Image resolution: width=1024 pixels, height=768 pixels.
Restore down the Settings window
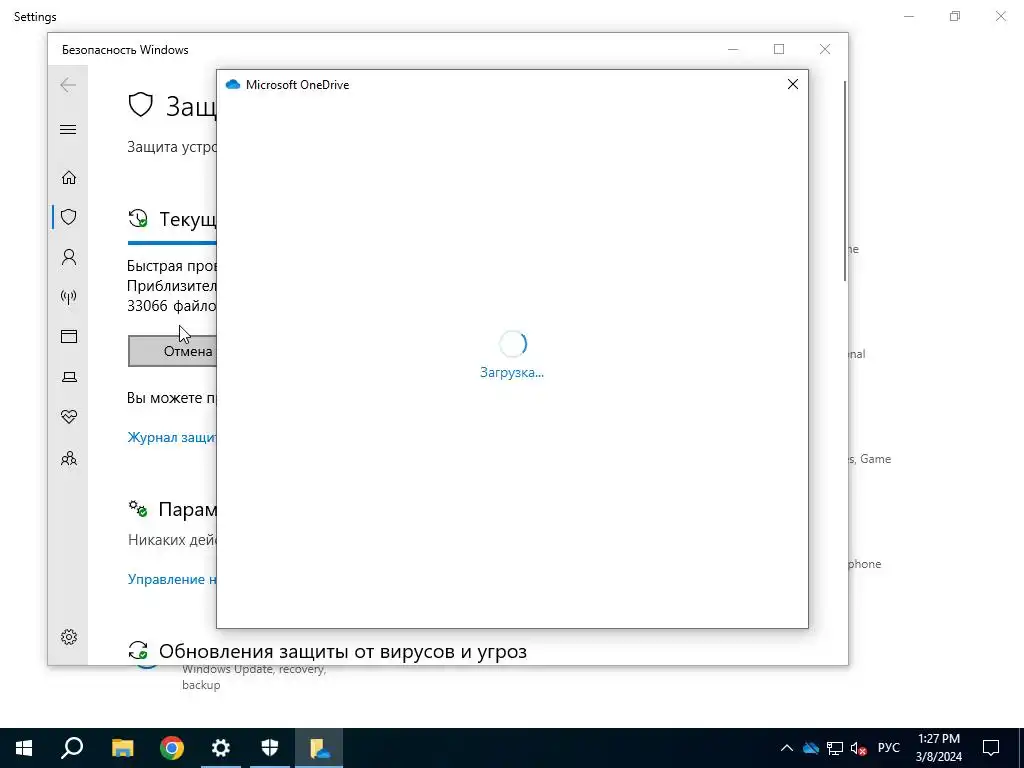(955, 16)
